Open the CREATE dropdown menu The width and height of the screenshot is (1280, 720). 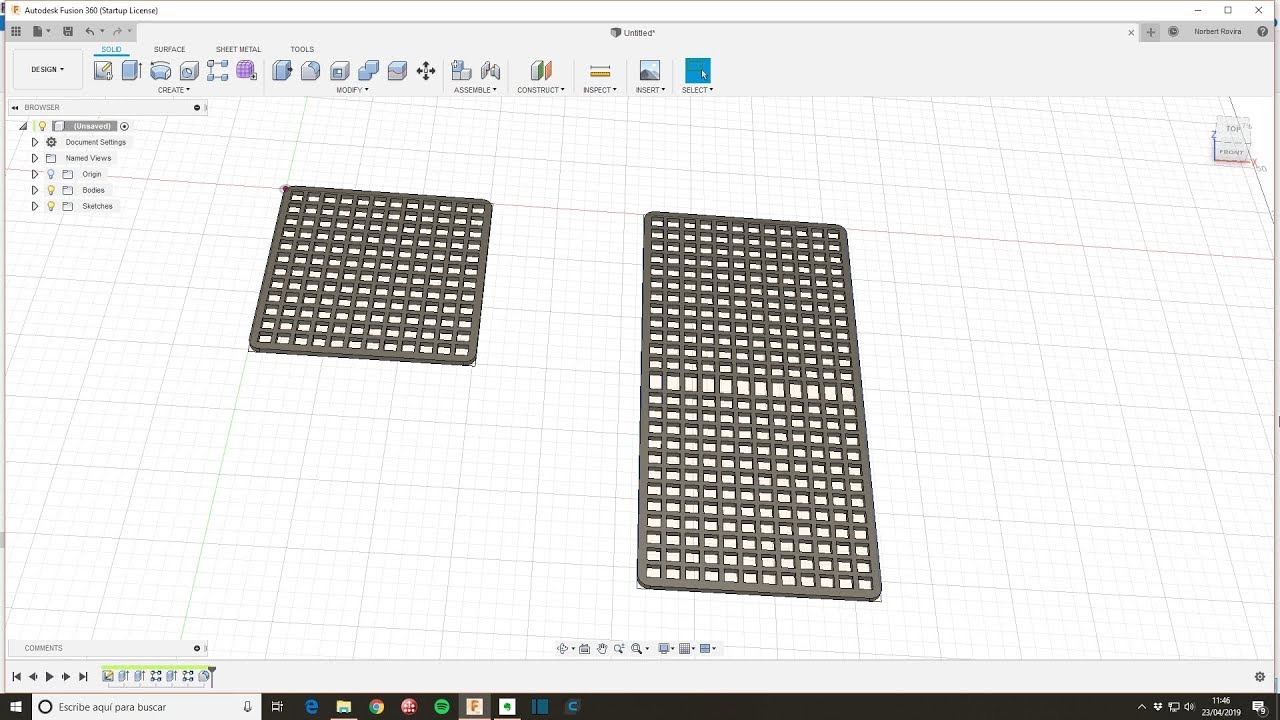pos(173,90)
